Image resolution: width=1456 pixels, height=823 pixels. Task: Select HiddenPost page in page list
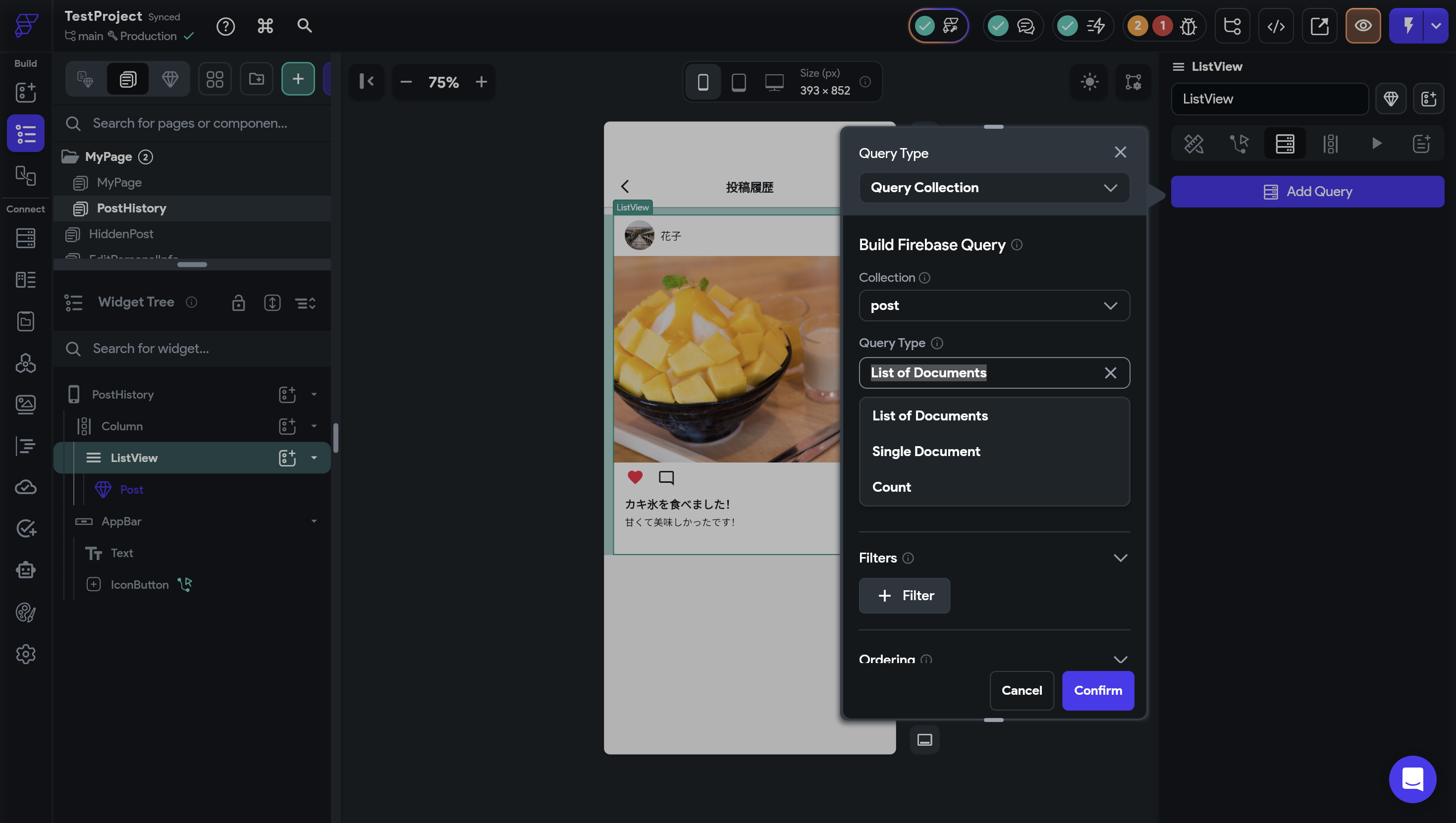pos(121,234)
